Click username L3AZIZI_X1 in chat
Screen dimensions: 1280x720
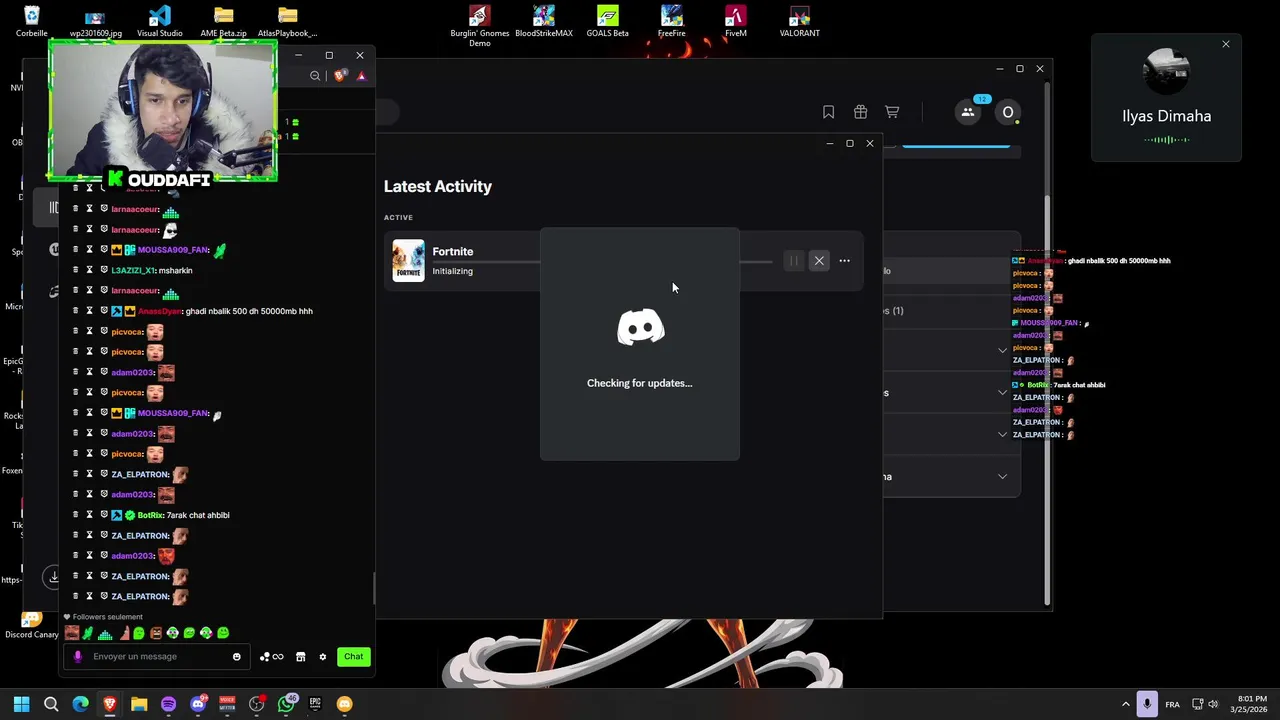click(132, 270)
